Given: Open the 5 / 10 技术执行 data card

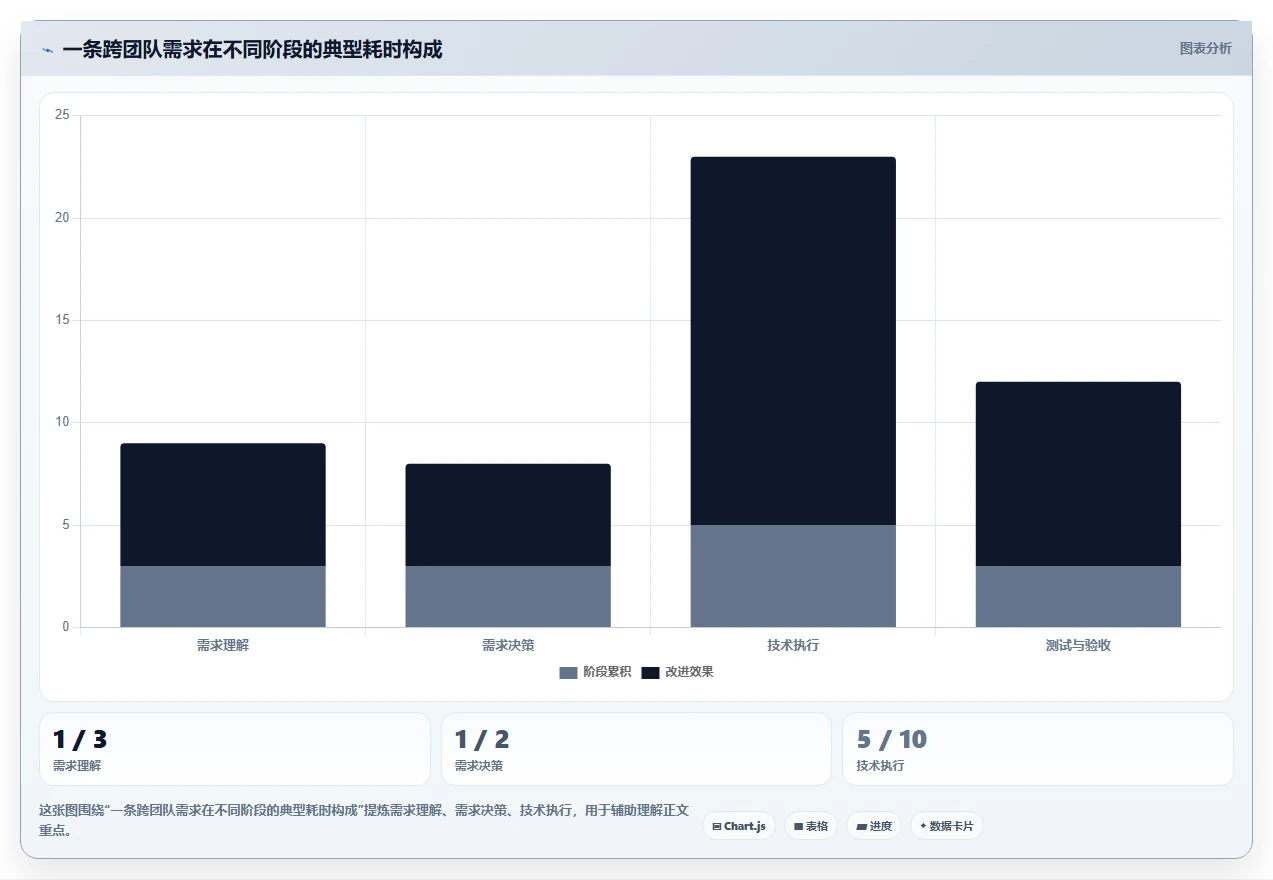Looking at the screenshot, I should pos(1038,749).
